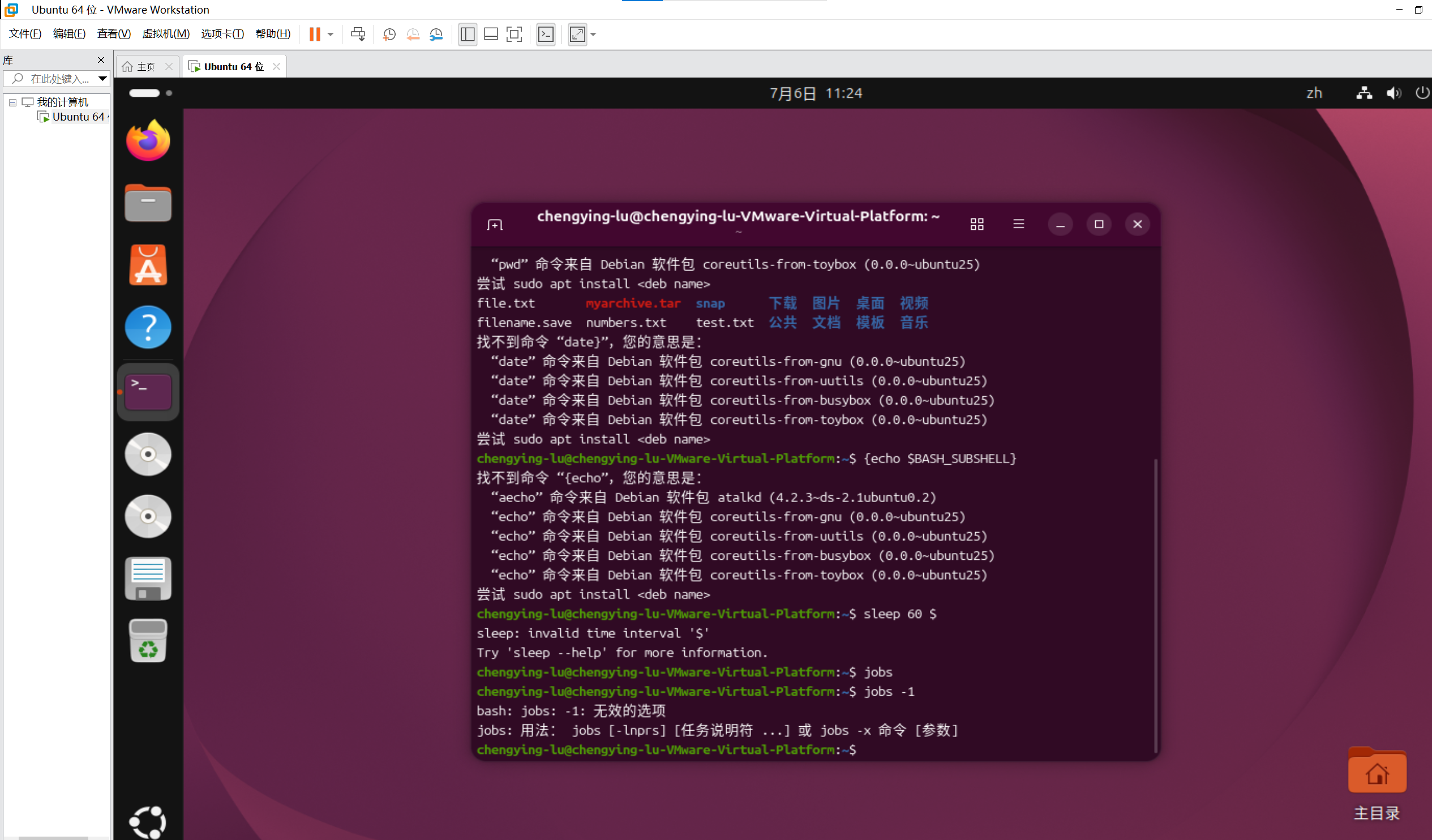This screenshot has height=840, width=1432.
Task: Click the filename.save entry in terminal
Action: pos(524,323)
